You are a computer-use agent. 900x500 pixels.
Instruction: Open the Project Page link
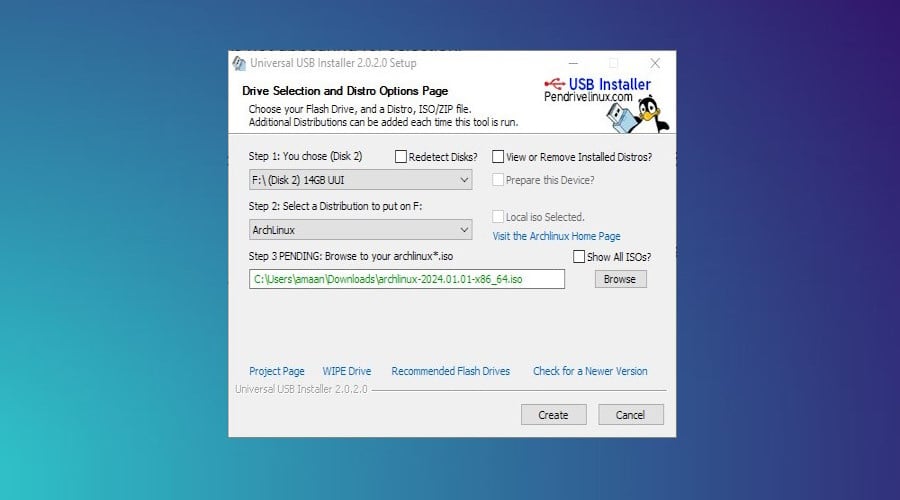tap(277, 371)
